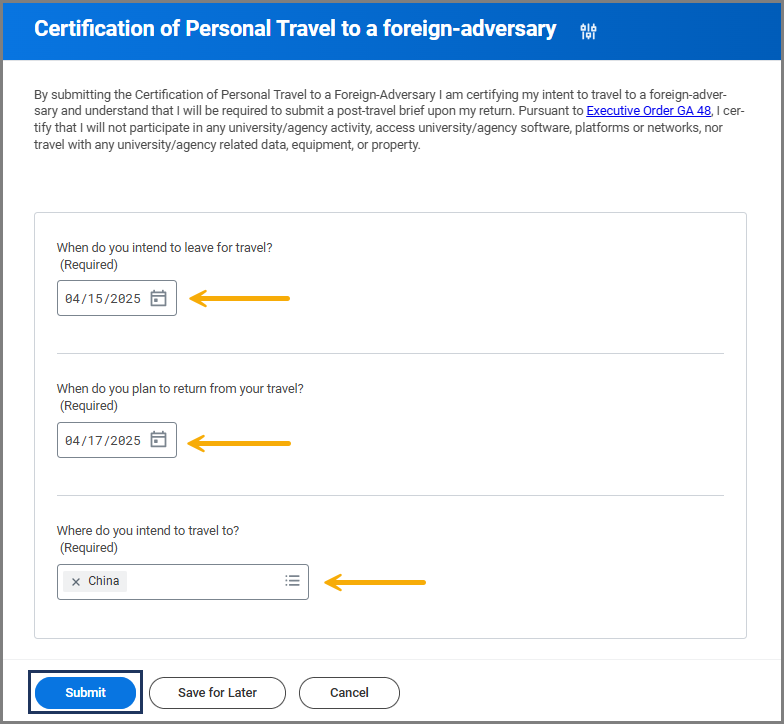Select the month segment of the return date

(72, 441)
